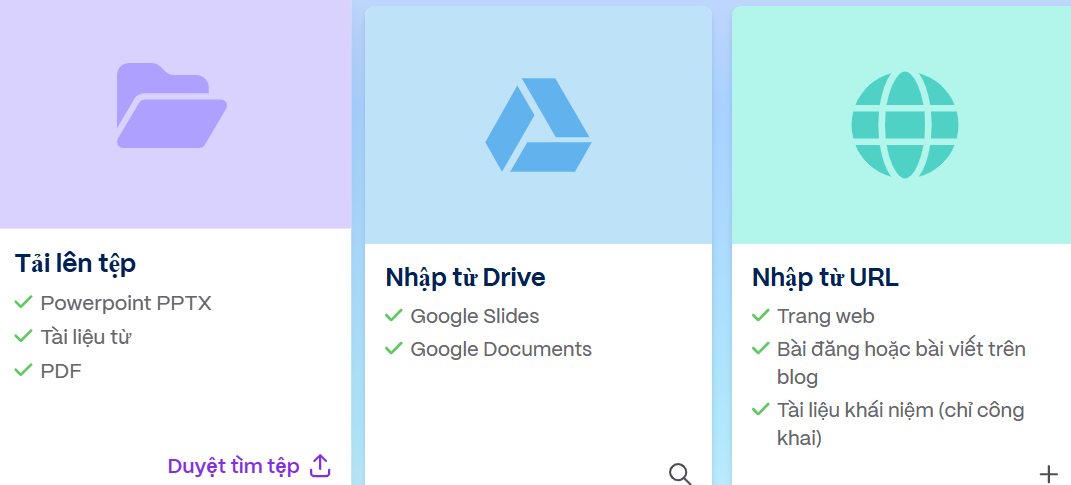The height and width of the screenshot is (485, 1071).
Task: Select the Tải lên tệp heading
Action: (75, 264)
